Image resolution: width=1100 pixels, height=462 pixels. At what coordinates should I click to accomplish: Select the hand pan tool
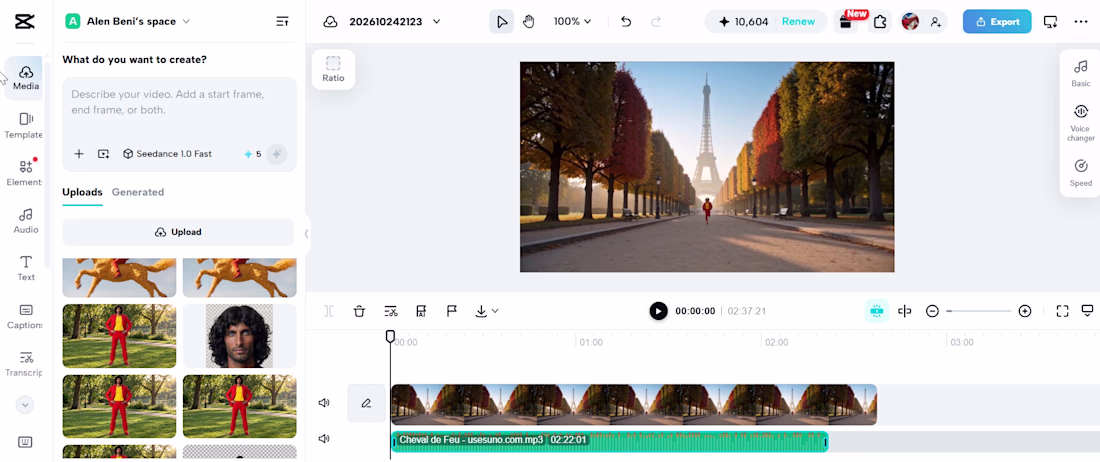click(529, 22)
